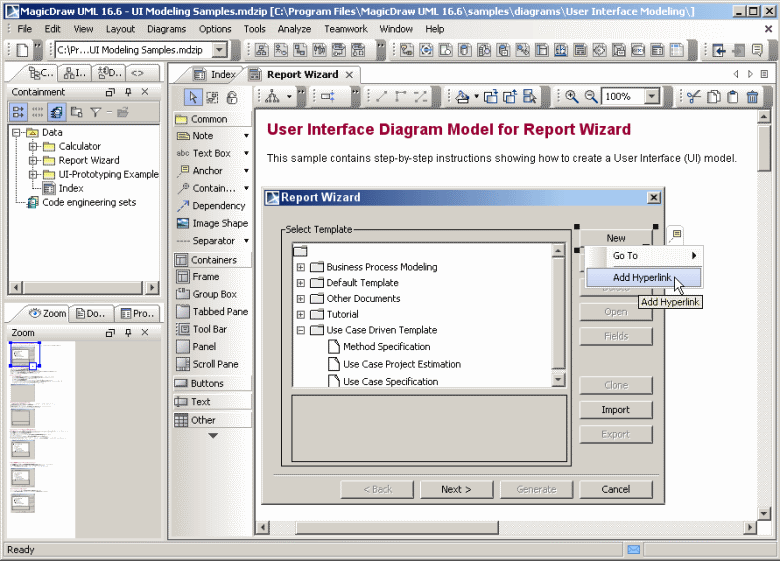The image size is (780, 561).
Task: Choose Add Hyperlink from context menu
Action: 644,278
